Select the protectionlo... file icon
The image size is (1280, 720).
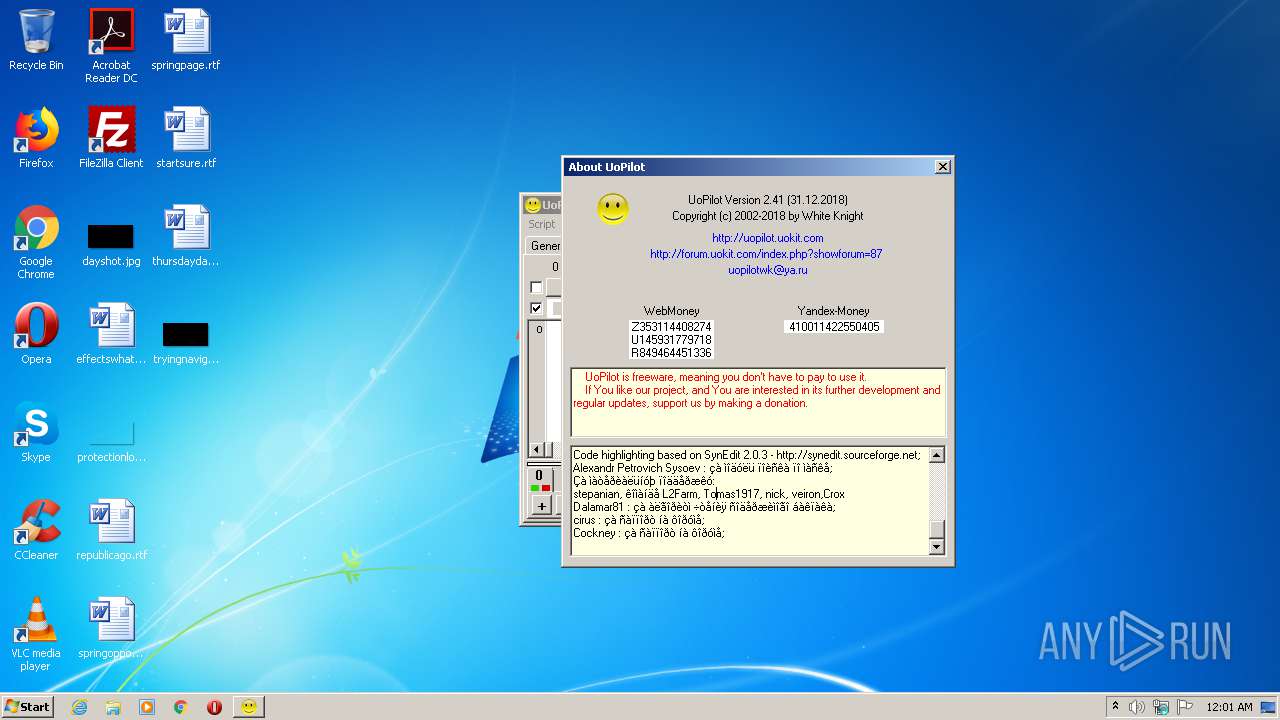[111, 441]
